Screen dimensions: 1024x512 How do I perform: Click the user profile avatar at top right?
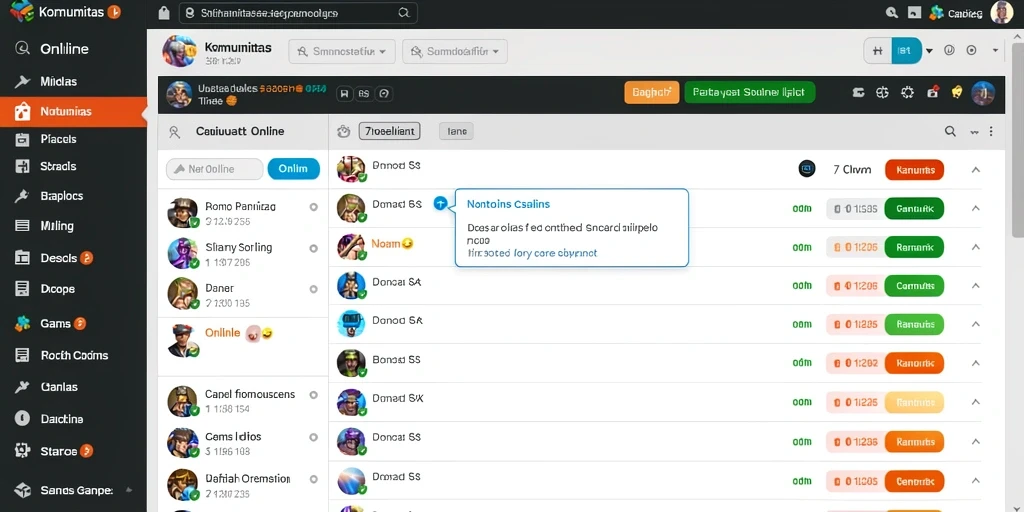click(x=1002, y=12)
